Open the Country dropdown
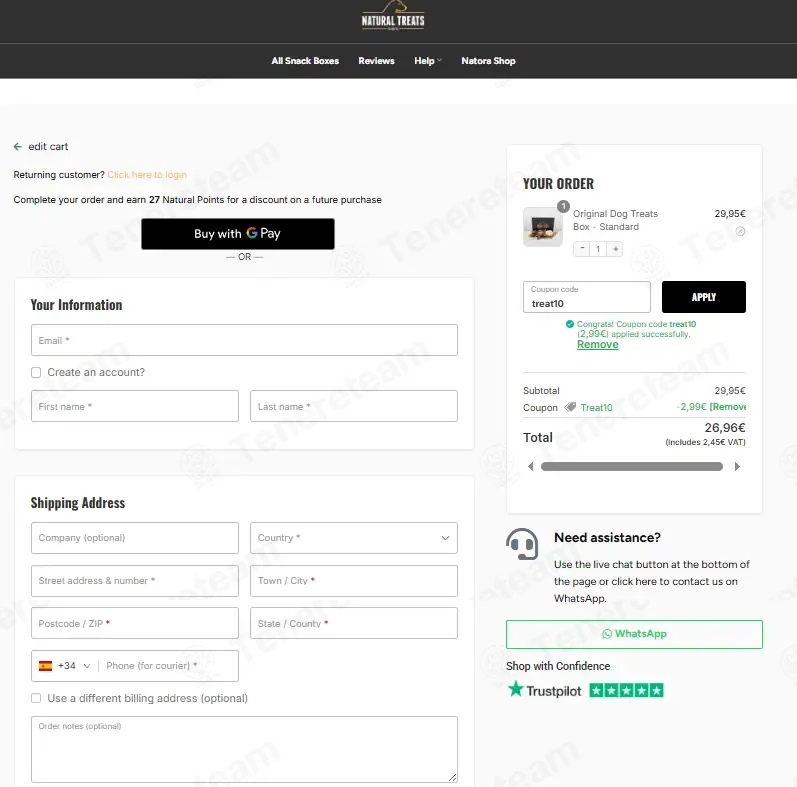Image resolution: width=797 pixels, height=787 pixels. (354, 538)
